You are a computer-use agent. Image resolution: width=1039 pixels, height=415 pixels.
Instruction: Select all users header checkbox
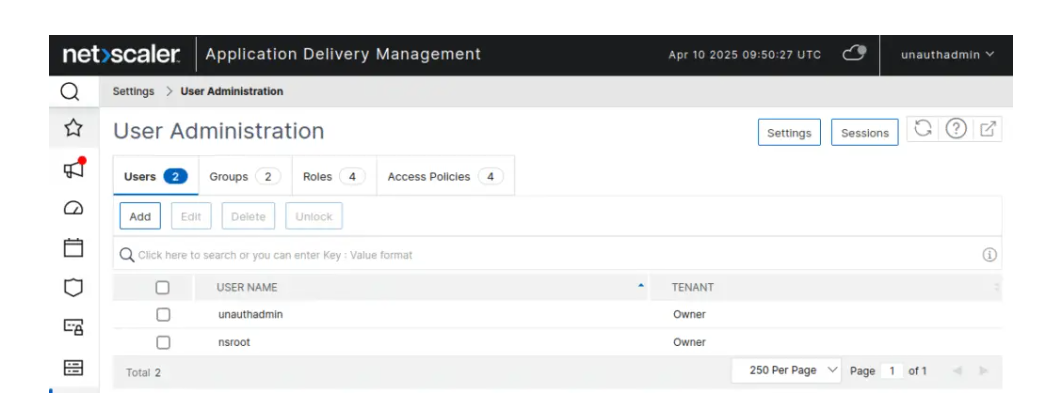(x=162, y=287)
